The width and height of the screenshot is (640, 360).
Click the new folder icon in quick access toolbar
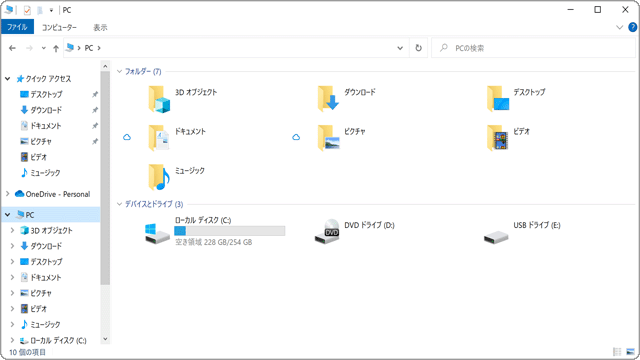tap(40, 10)
